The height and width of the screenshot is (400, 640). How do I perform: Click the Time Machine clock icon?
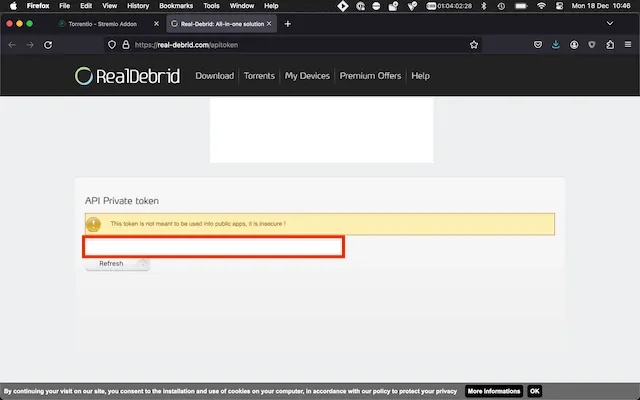[501, 6]
